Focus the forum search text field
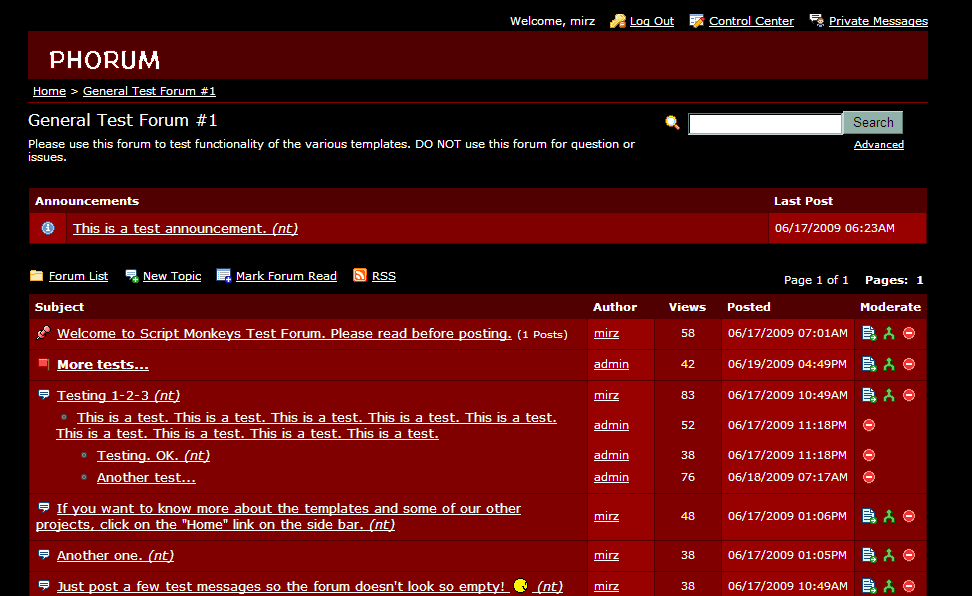Viewport: 972px width, 596px height. (765, 123)
